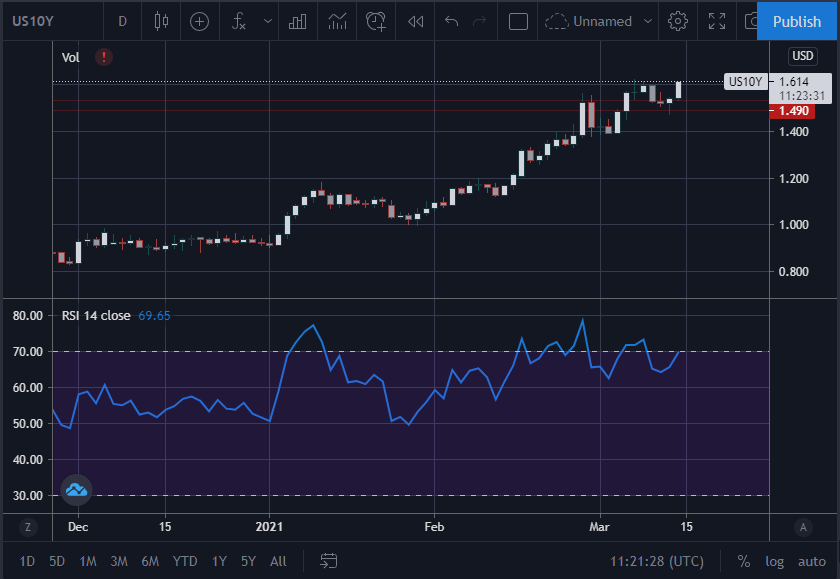Change the D interval selector

[x=123, y=21]
